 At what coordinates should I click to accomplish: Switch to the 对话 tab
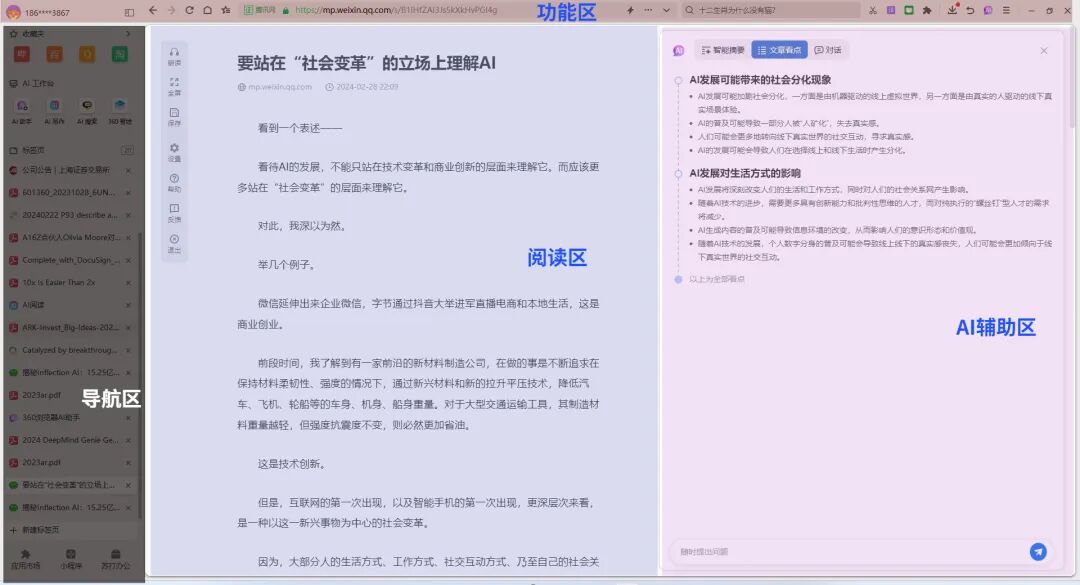[828, 50]
